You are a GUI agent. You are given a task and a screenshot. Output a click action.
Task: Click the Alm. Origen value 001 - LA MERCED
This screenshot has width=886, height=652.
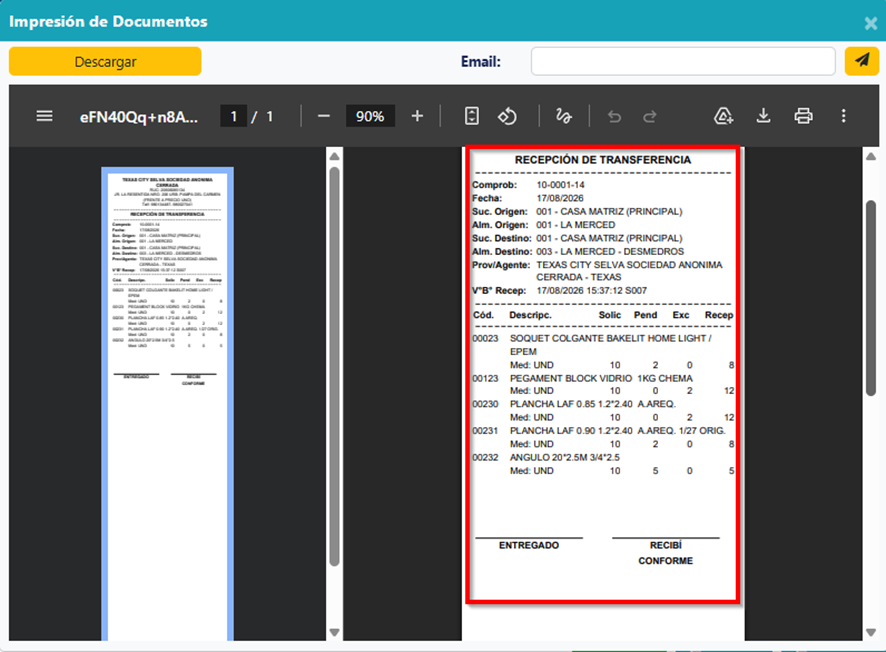(x=576, y=225)
